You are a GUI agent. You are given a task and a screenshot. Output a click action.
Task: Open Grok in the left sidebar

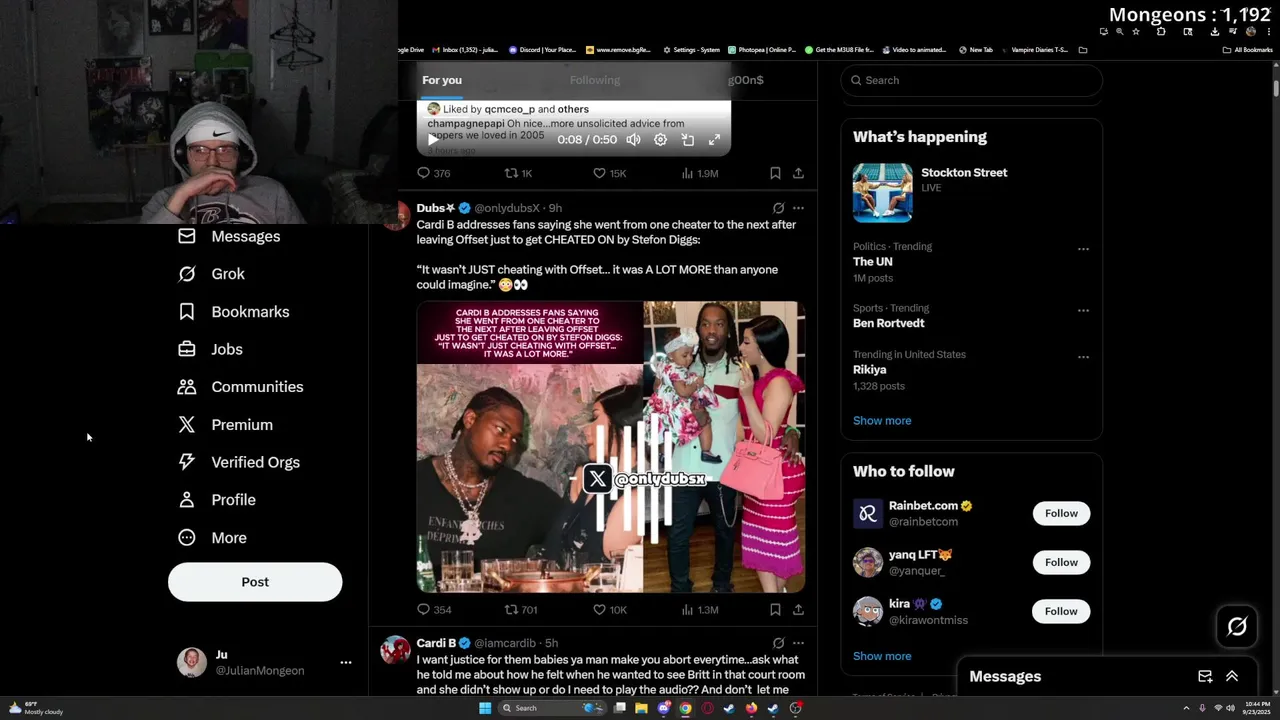pos(211,274)
